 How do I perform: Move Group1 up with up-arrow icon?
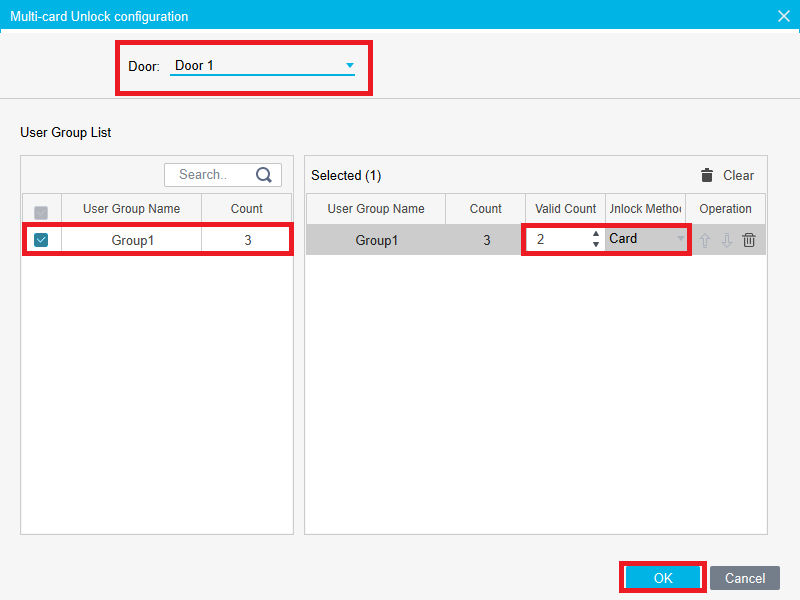tap(704, 240)
